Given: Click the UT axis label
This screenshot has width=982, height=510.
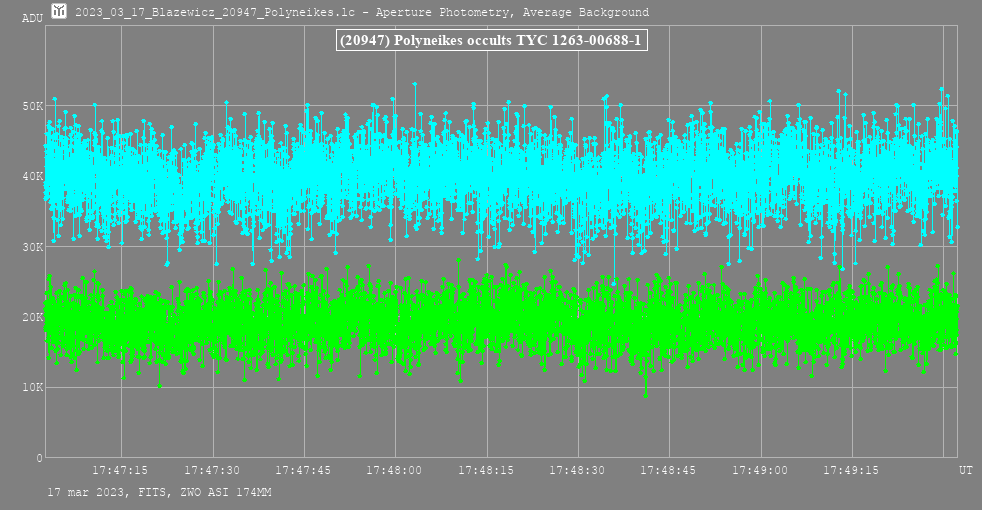Looking at the screenshot, I should pyautogui.click(x=966, y=470).
